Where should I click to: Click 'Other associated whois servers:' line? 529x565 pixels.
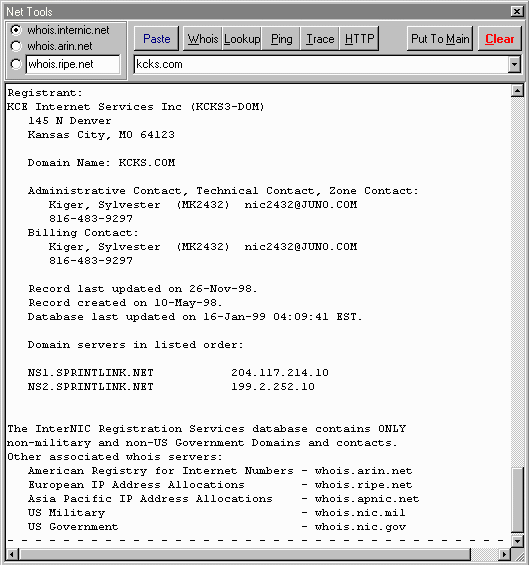coord(115,457)
